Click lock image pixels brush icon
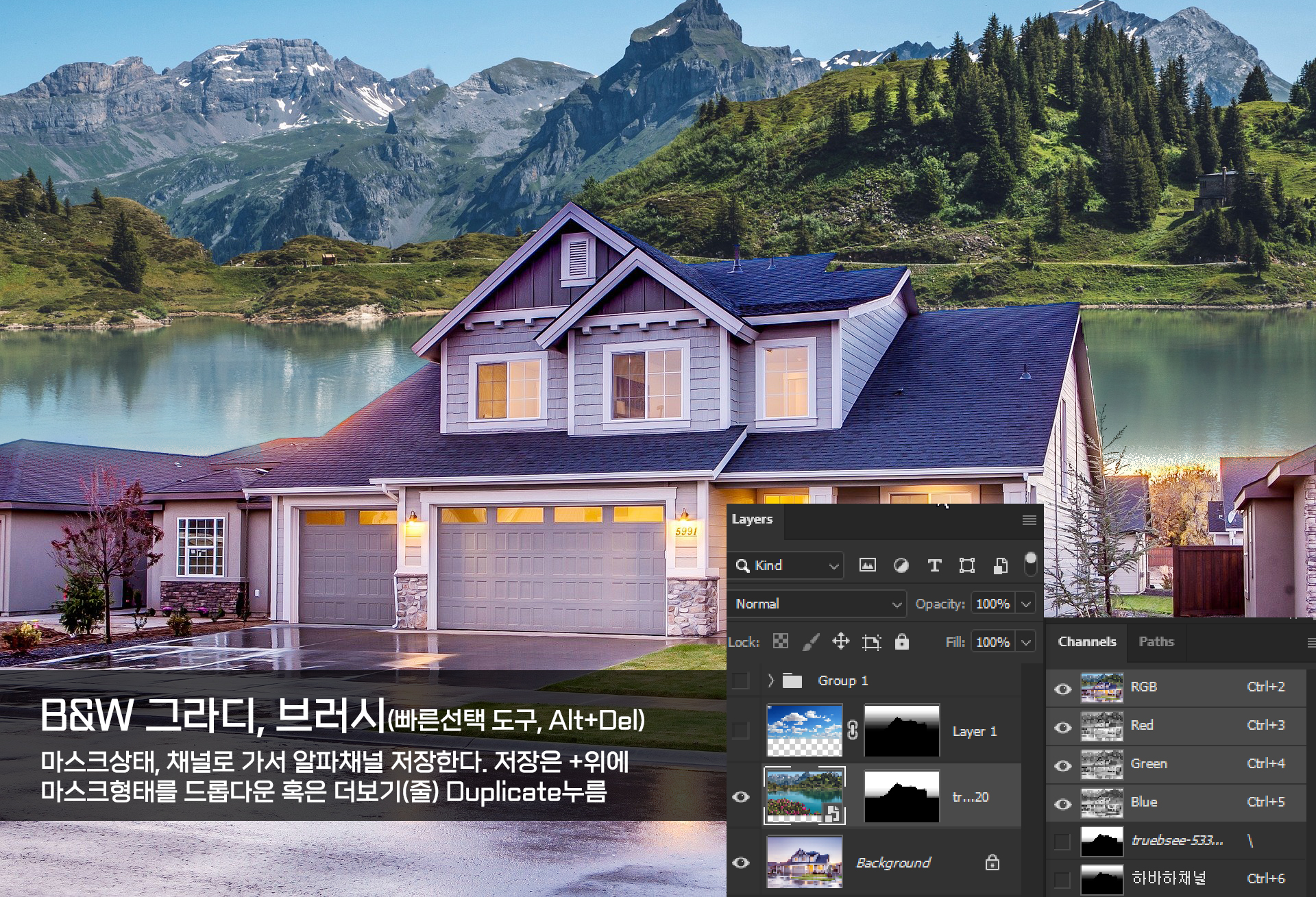Viewport: 1316px width, 897px height. coord(810,641)
